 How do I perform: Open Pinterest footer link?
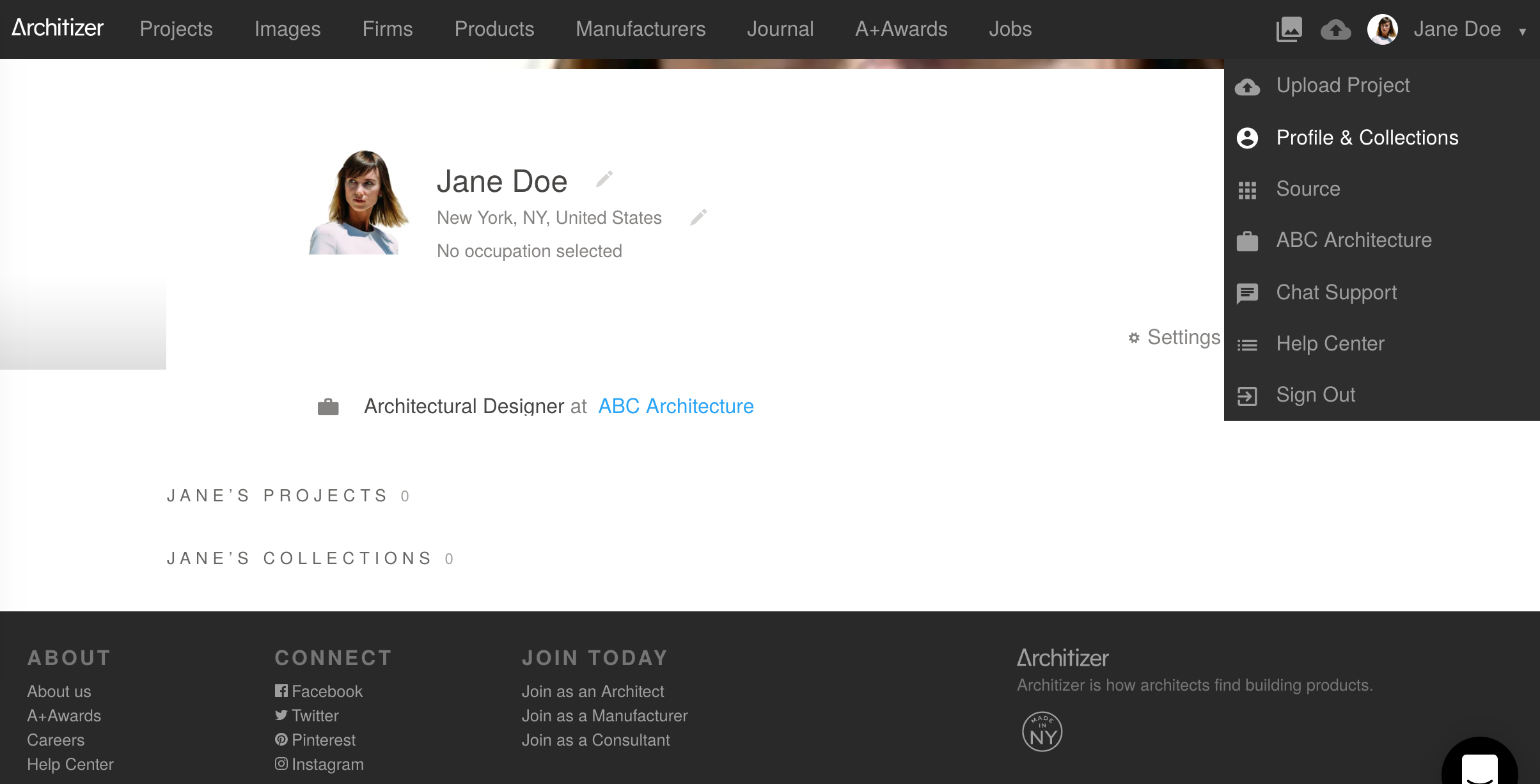[x=324, y=740]
